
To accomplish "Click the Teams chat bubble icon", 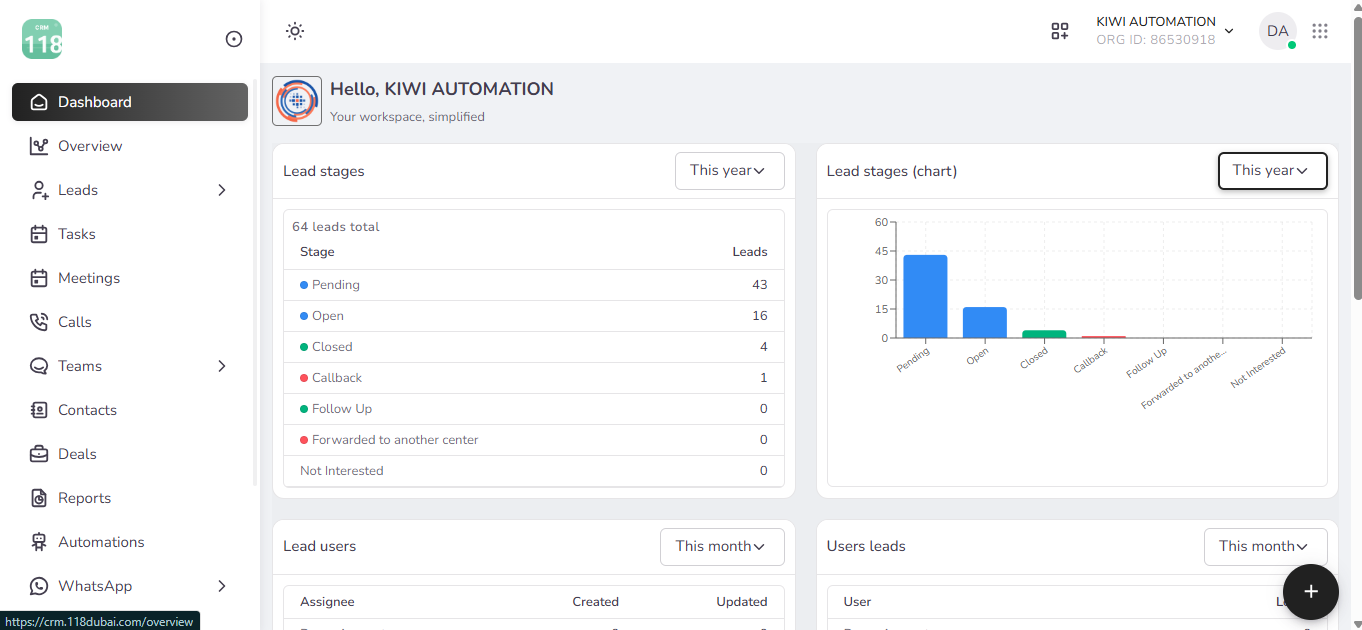I will click(x=39, y=366).
